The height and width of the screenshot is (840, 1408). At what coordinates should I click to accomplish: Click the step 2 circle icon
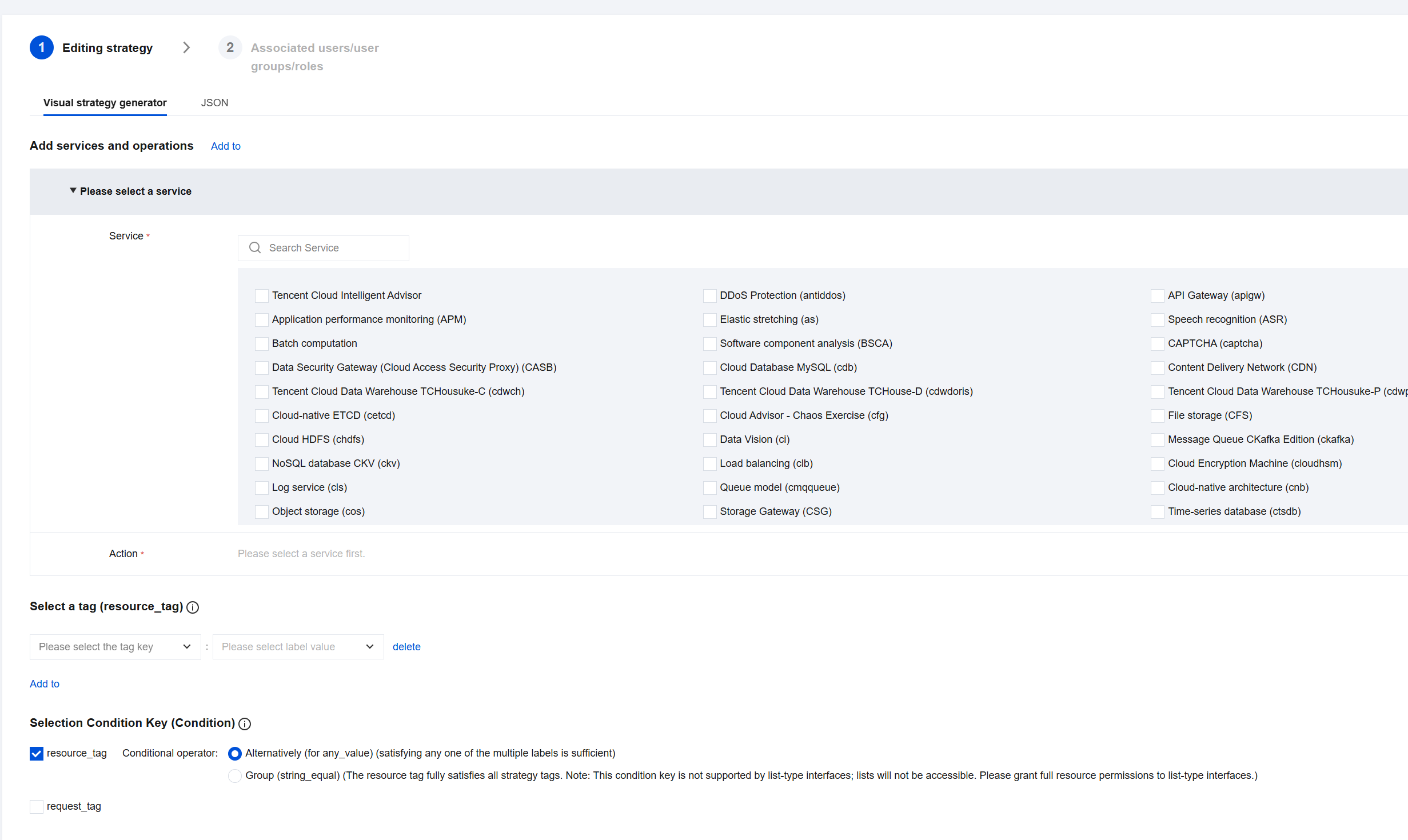pos(230,47)
